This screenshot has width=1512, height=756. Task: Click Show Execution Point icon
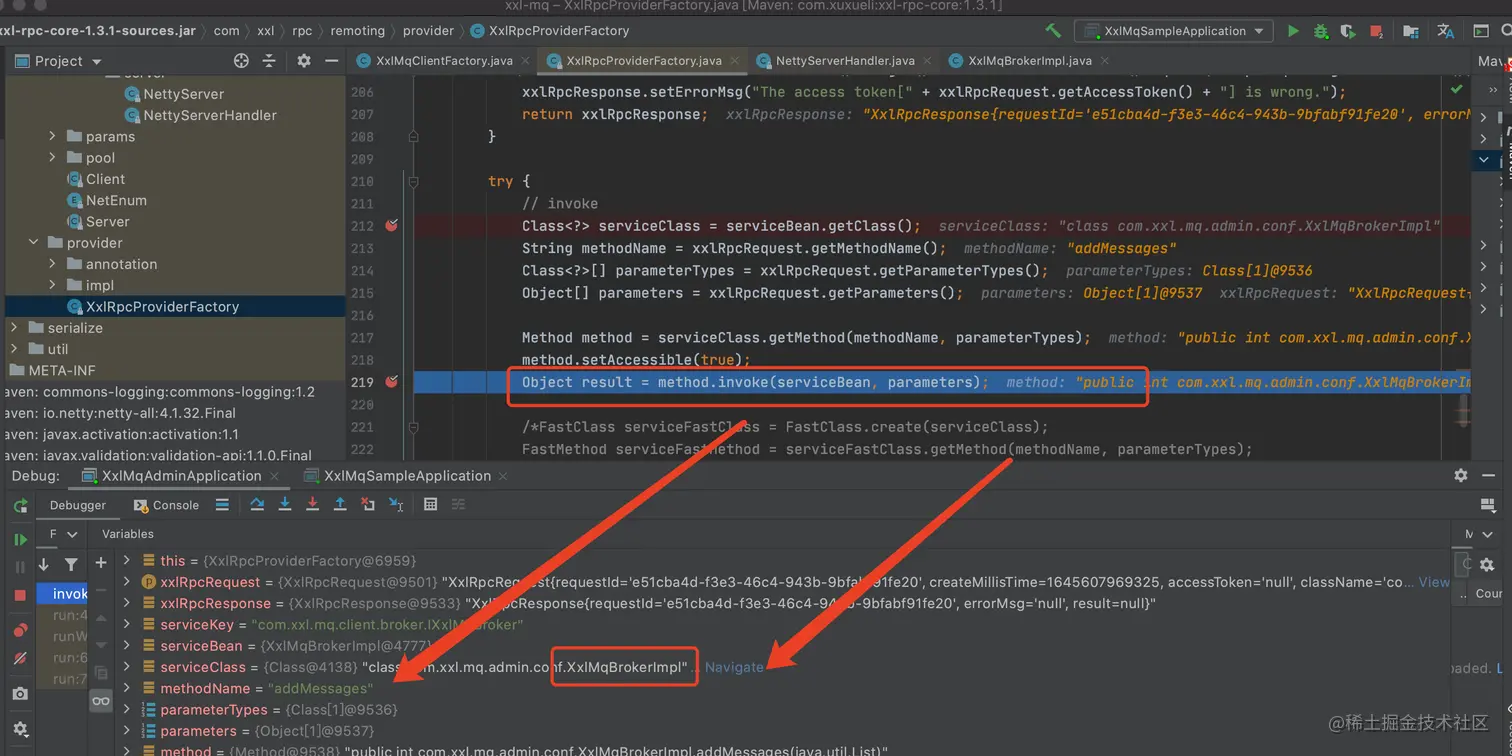[222, 505]
